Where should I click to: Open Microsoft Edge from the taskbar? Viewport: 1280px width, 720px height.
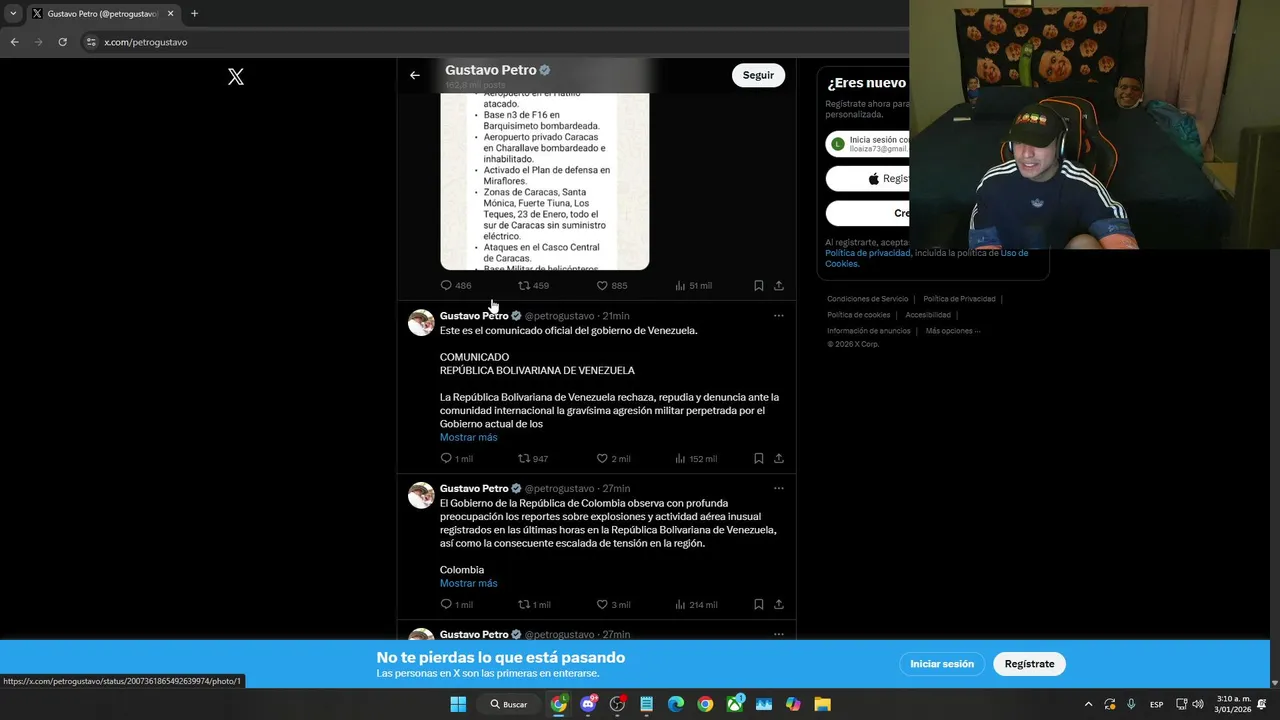[676, 704]
